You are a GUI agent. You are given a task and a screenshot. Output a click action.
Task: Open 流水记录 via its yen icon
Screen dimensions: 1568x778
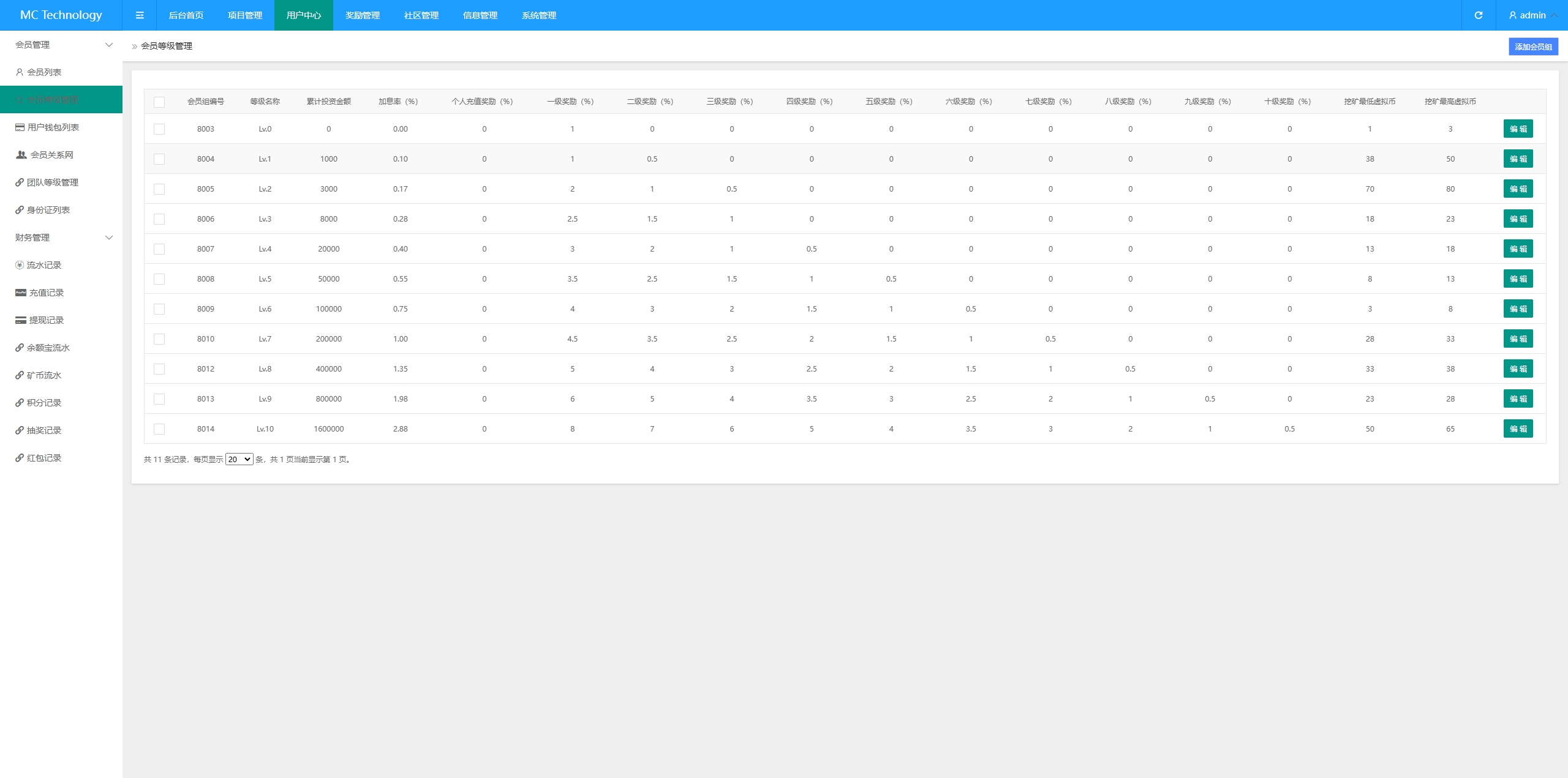click(x=20, y=265)
